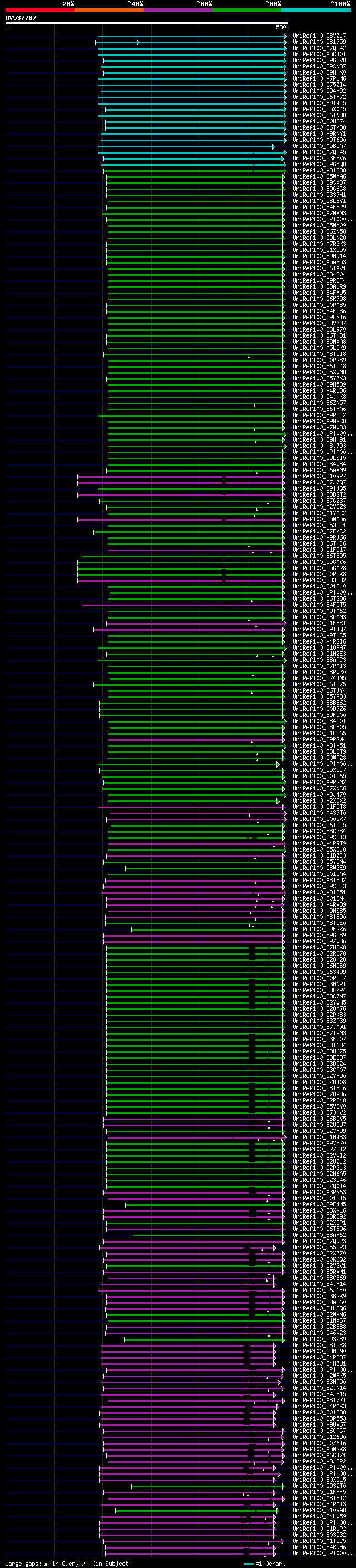Image resolution: width=356 pixels, height=1568 pixels.
Task: Click the orange segment of the identity legend
Action: point(109,10)
